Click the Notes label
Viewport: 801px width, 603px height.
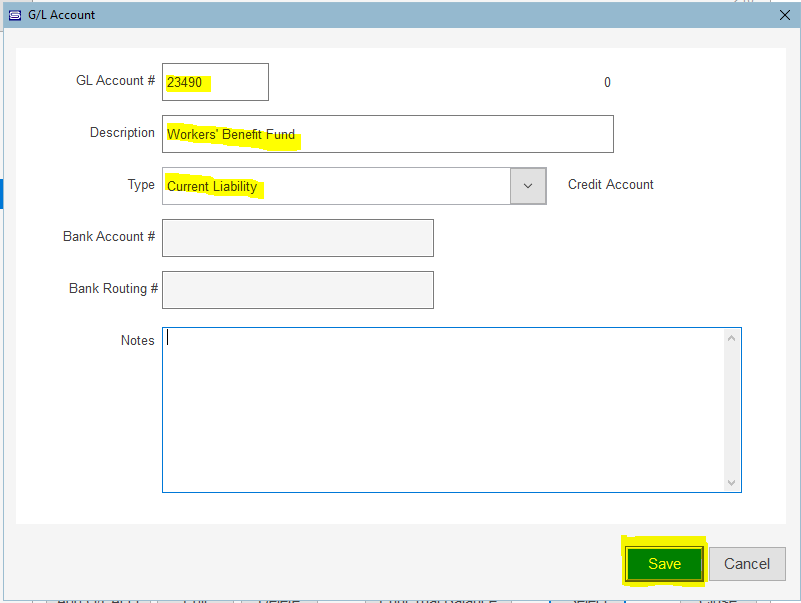click(137, 340)
